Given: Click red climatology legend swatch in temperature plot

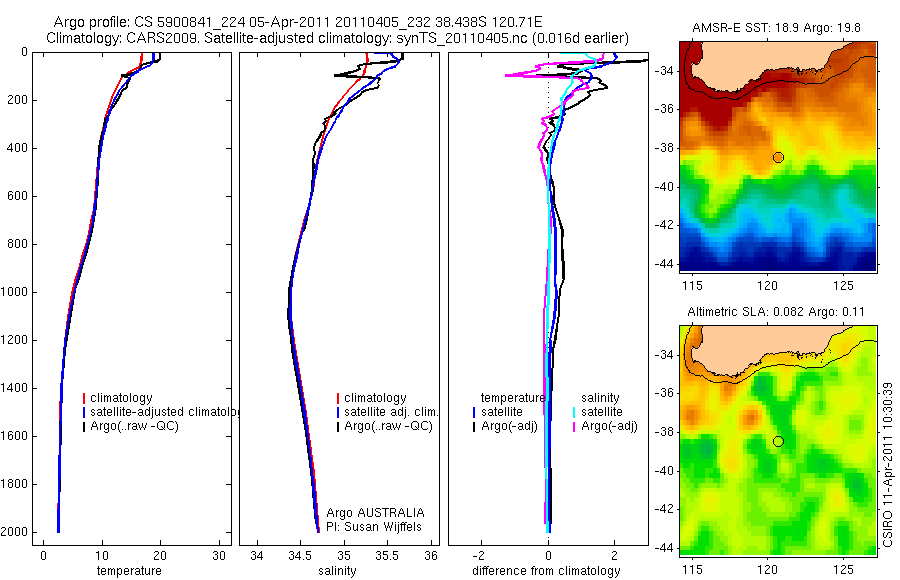Looking at the screenshot, I should pyautogui.click(x=84, y=398).
